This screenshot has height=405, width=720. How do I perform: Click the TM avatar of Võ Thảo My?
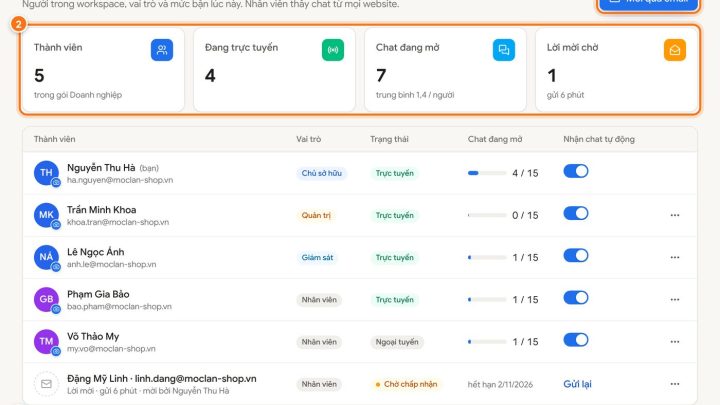[x=46, y=342]
